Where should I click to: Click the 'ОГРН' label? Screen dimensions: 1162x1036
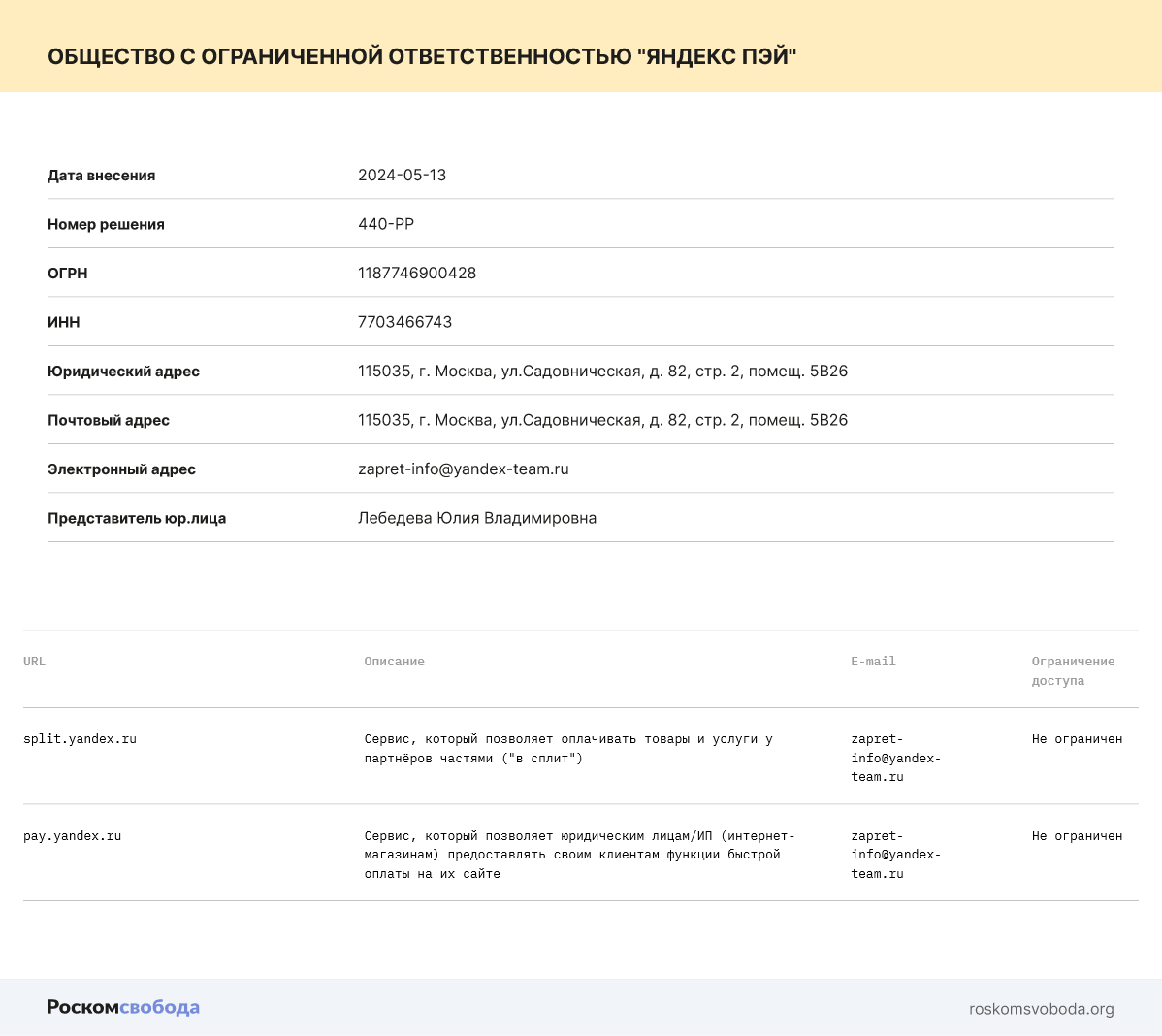(x=68, y=274)
